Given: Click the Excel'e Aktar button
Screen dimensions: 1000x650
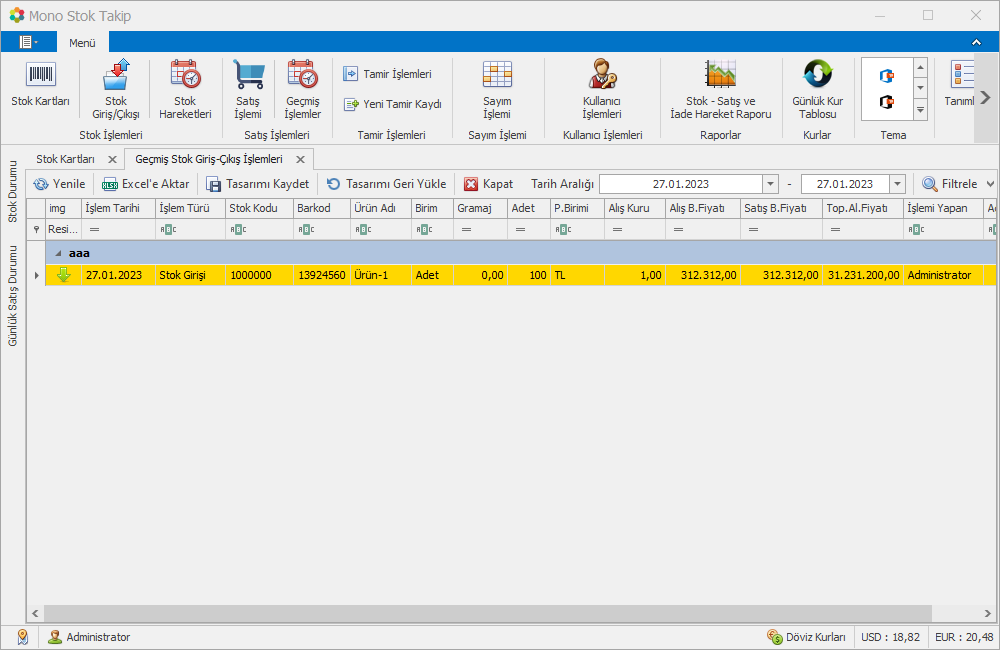Looking at the screenshot, I should (x=146, y=184).
